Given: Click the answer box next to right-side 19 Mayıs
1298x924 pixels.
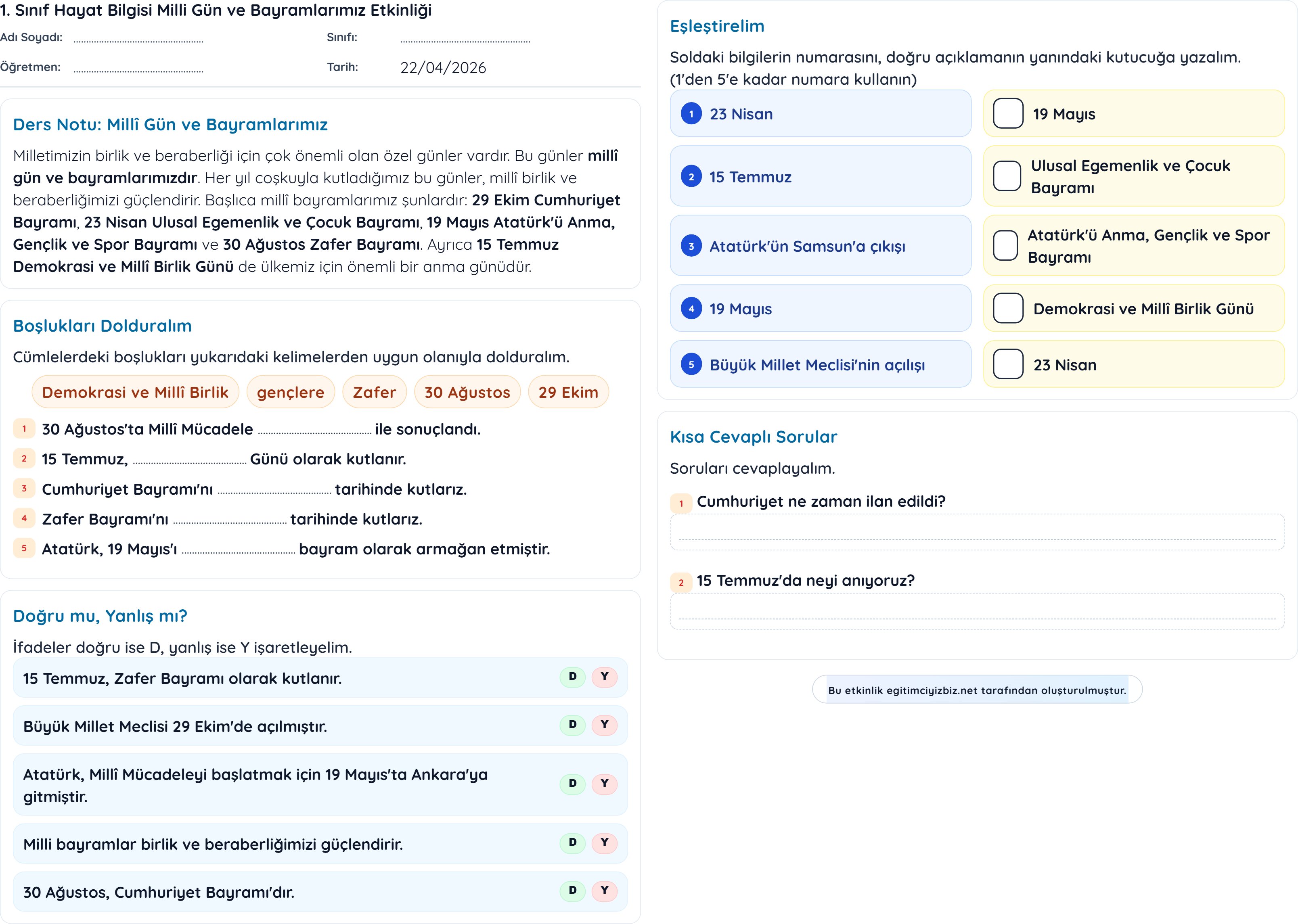Looking at the screenshot, I should 1008,113.
